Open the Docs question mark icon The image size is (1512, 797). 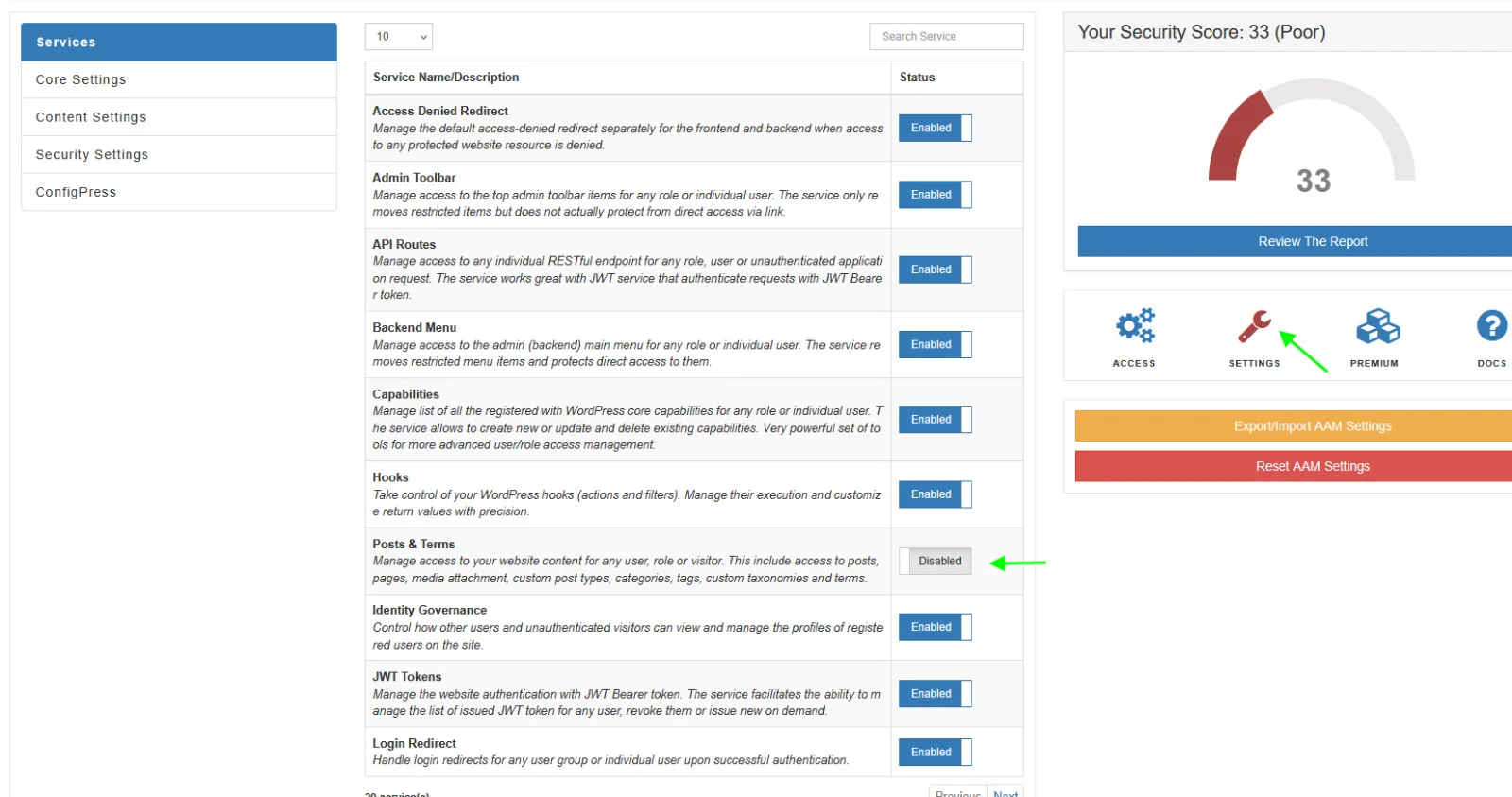(x=1491, y=324)
